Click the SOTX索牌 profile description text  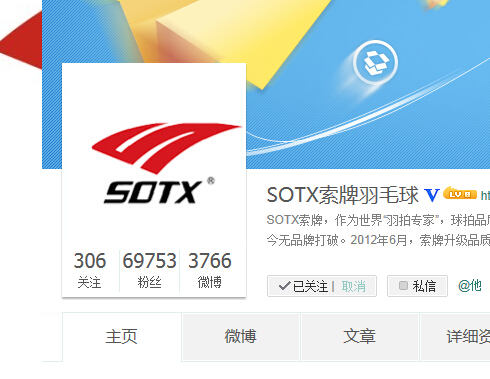[x=378, y=230]
